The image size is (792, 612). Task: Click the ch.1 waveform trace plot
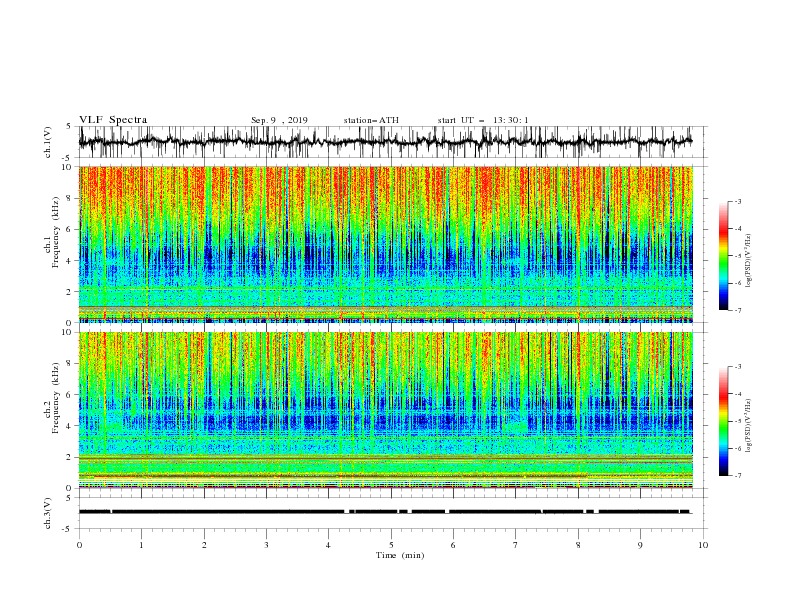[x=385, y=142]
